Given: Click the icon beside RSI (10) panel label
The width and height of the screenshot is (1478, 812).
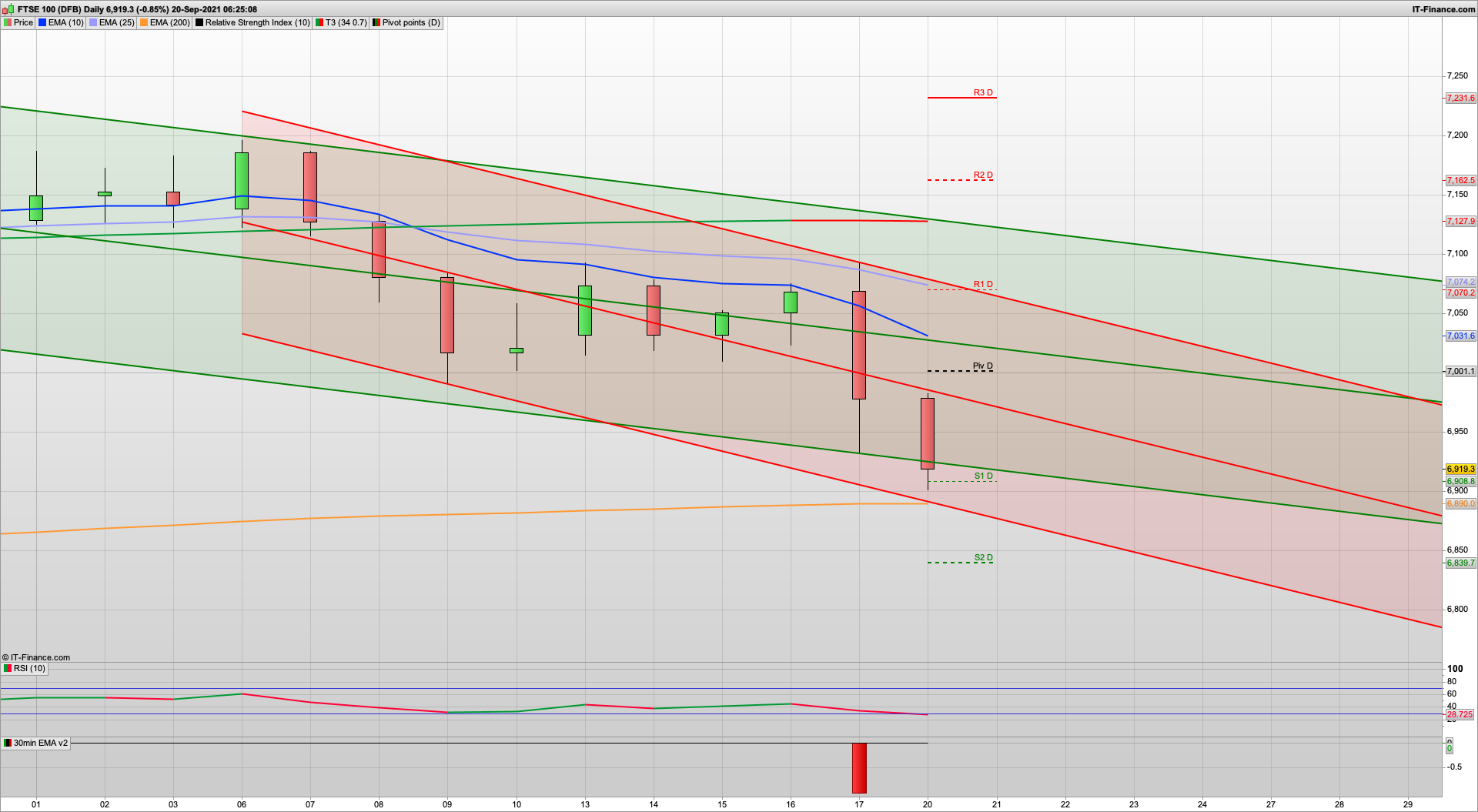Looking at the screenshot, I should click(x=8, y=669).
